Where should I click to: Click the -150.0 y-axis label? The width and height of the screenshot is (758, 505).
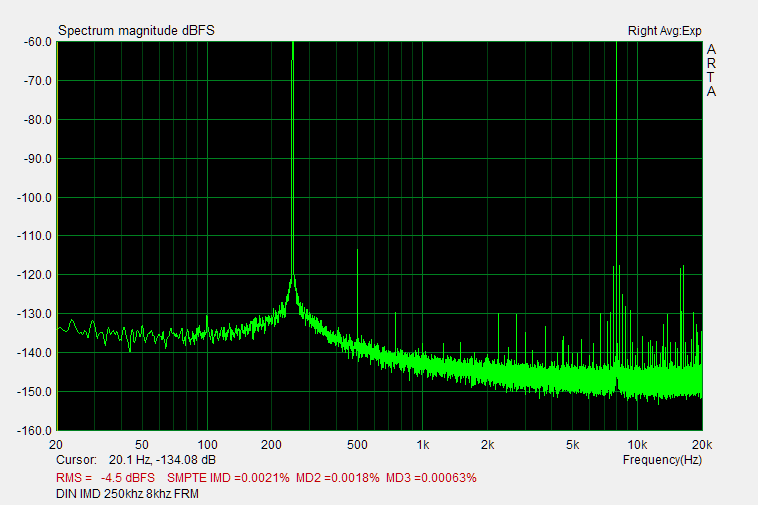point(34,391)
